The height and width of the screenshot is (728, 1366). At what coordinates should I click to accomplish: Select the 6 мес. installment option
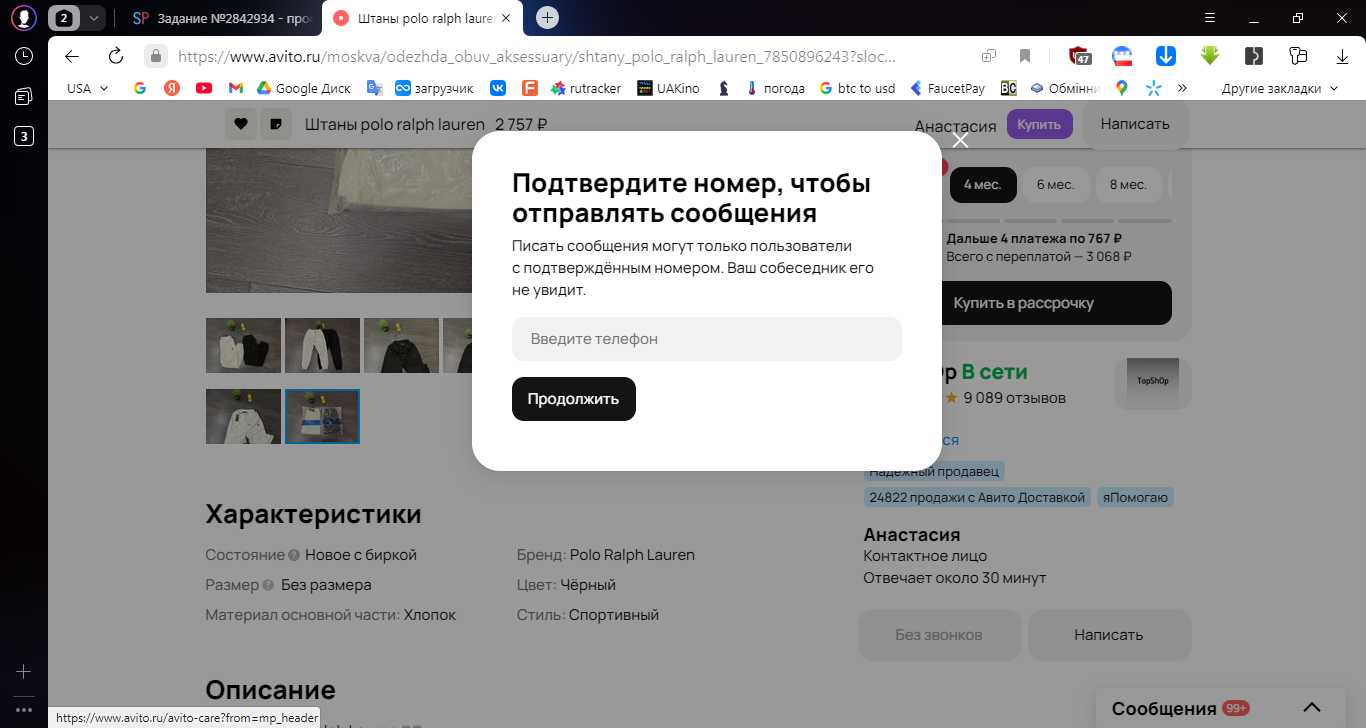pyautogui.click(x=1056, y=185)
